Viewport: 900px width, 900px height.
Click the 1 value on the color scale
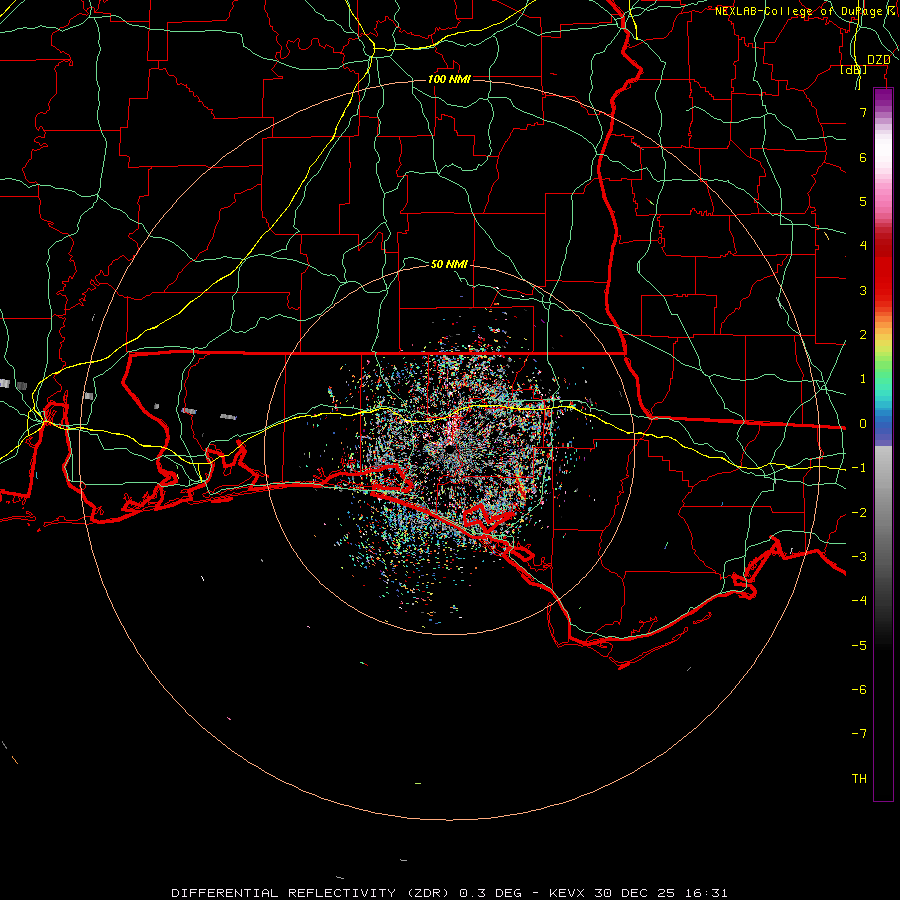(863, 379)
